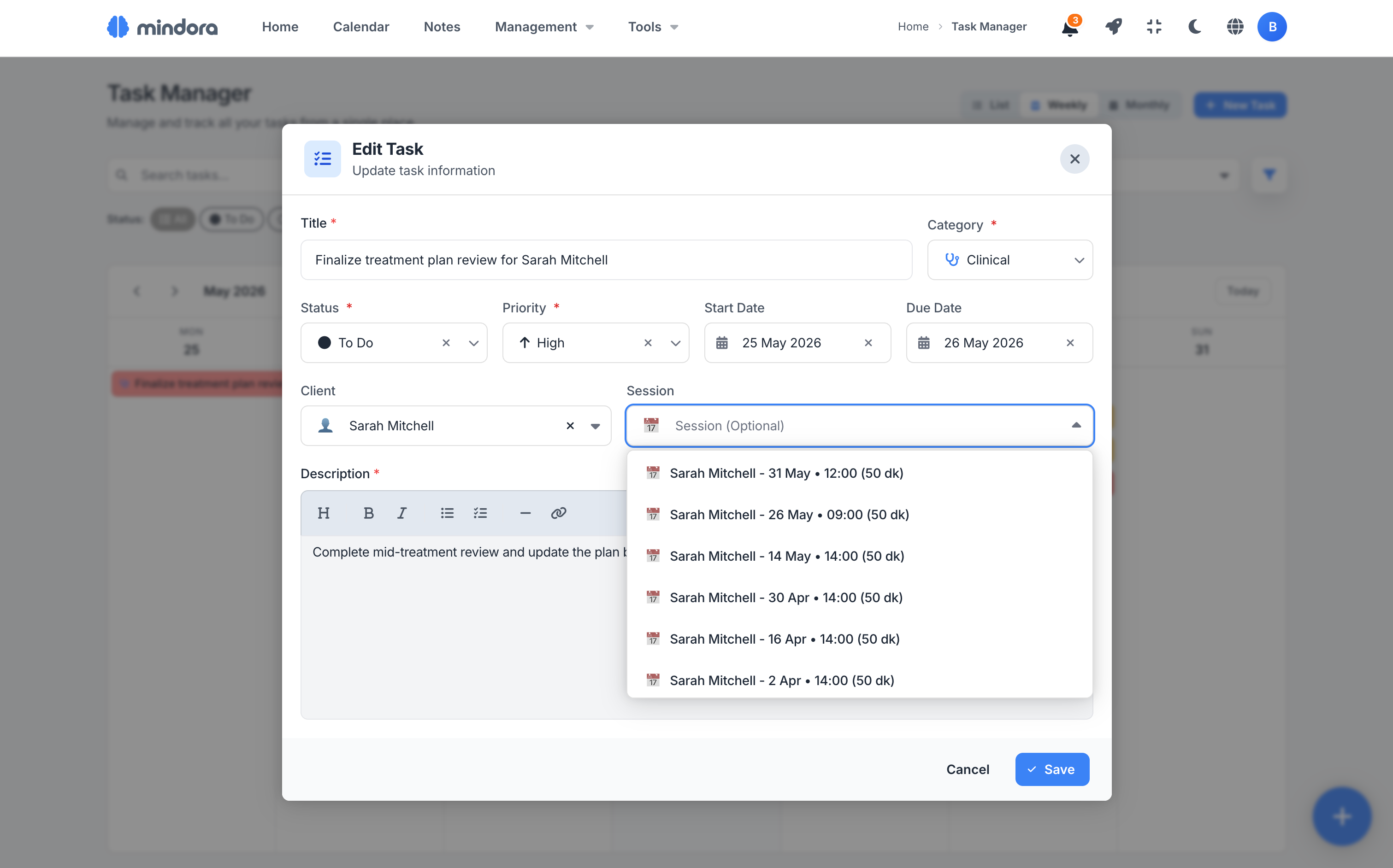Toggle dark mode moon icon
This screenshot has height=868, width=1393.
[x=1195, y=26]
